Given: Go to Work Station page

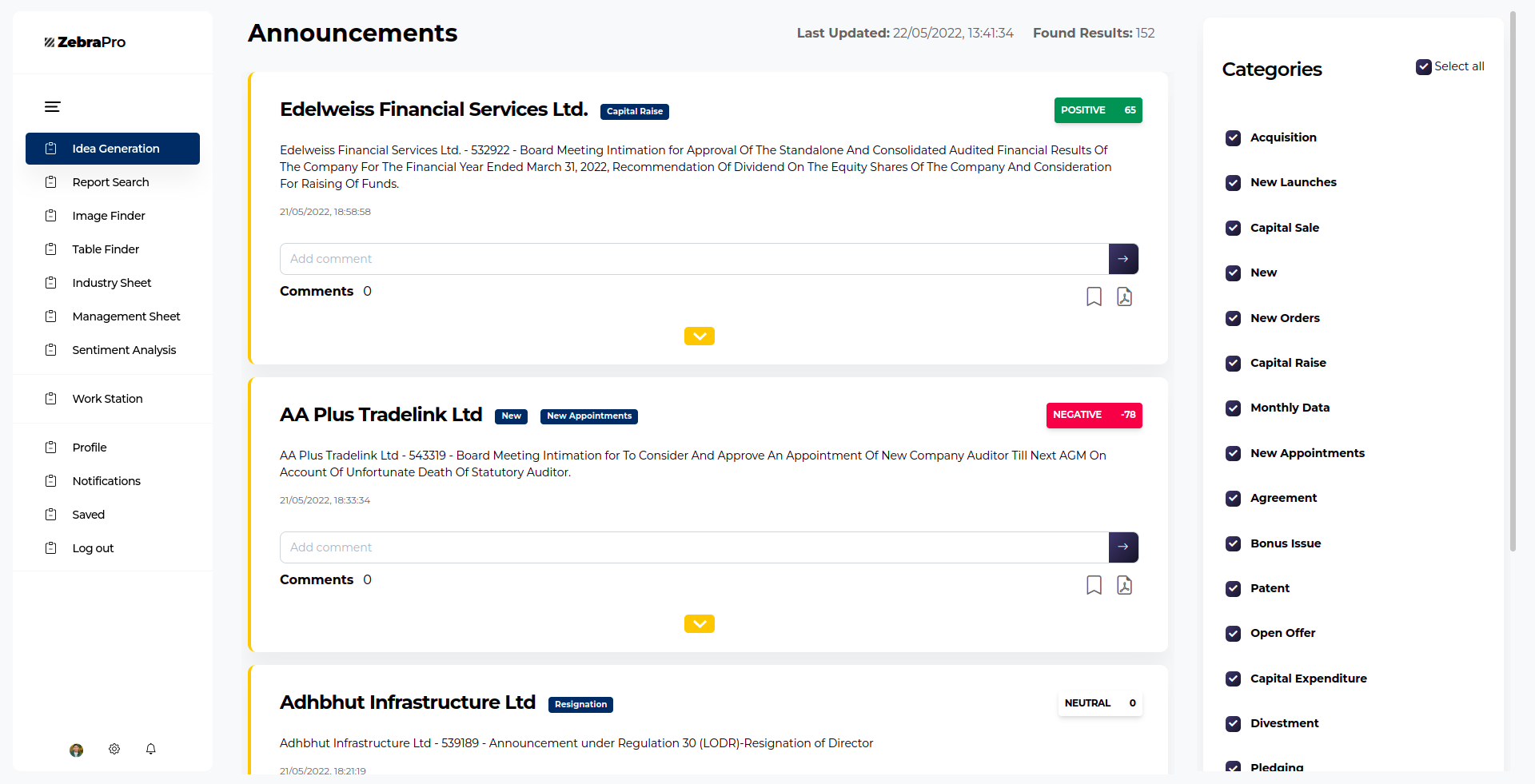Looking at the screenshot, I should [x=107, y=399].
